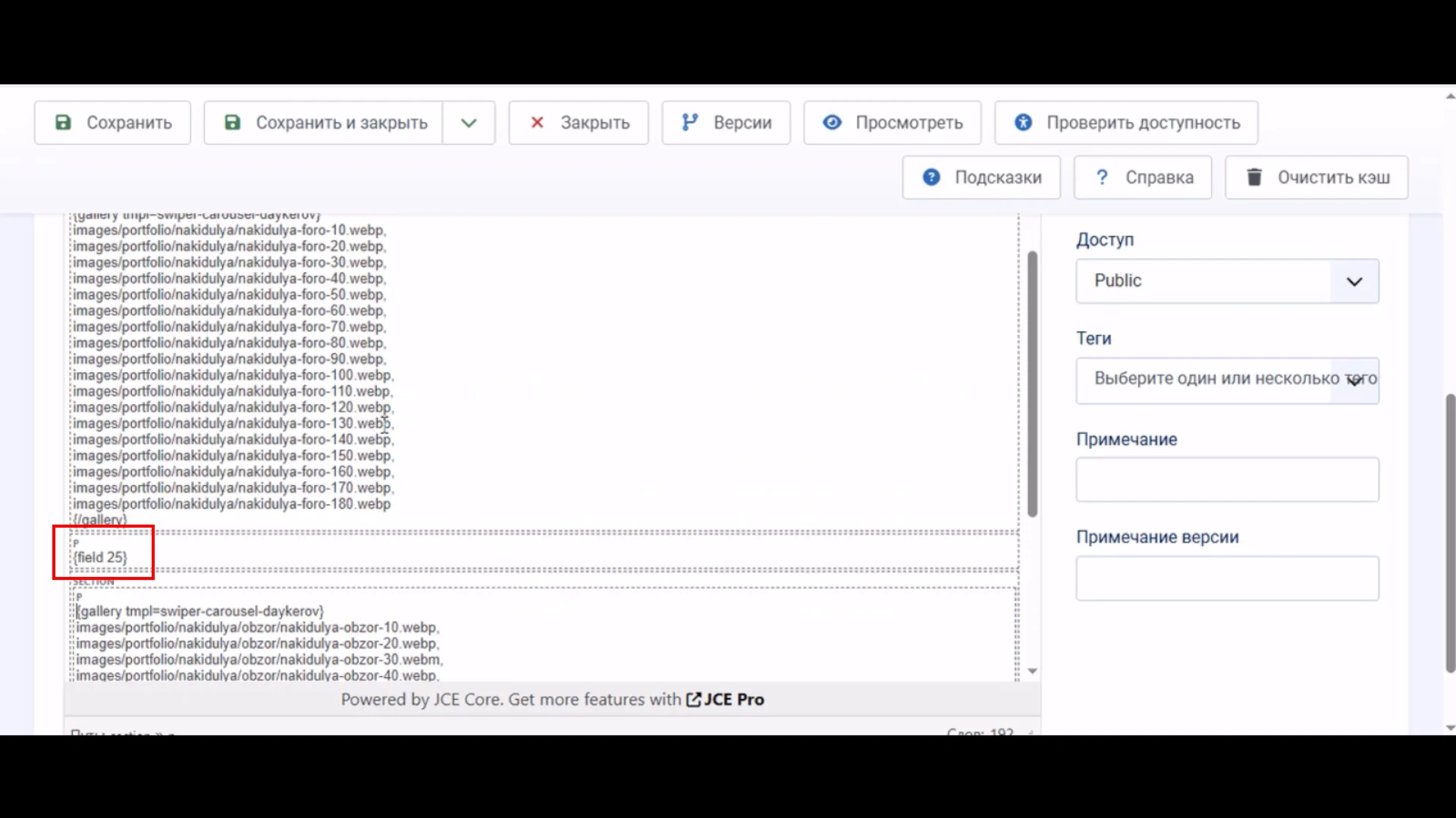Click the page scrollbar on right edge
This screenshot has height=818, width=1456.
(1450, 531)
